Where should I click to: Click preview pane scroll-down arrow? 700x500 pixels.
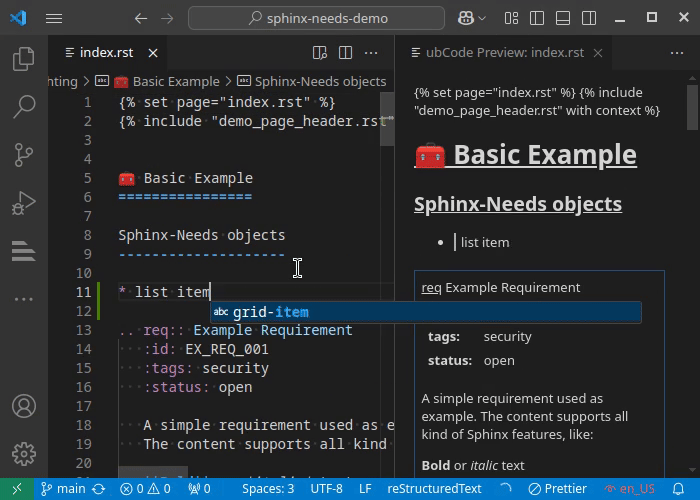click(x=692, y=470)
